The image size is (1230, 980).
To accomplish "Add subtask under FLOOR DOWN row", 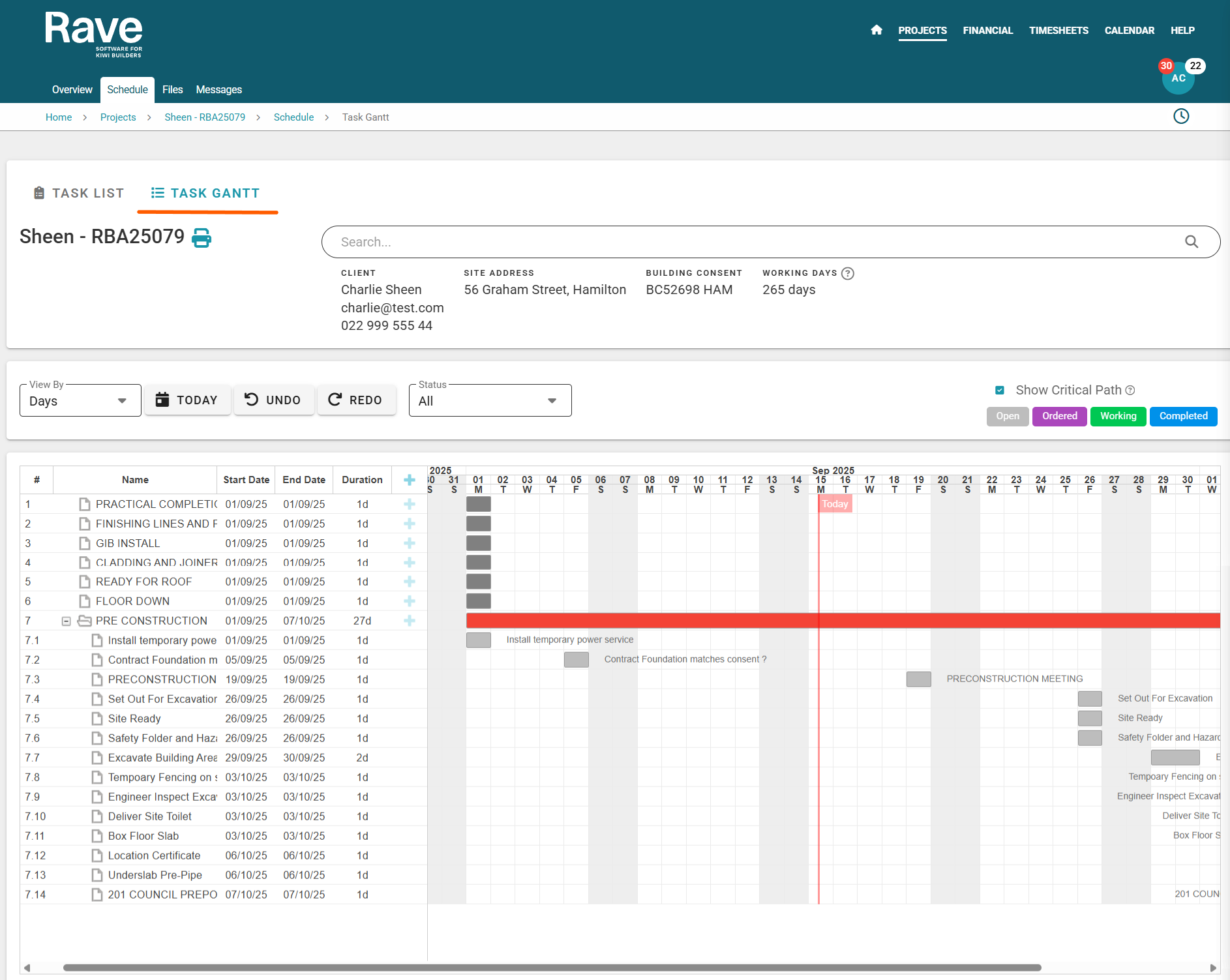I will [x=410, y=601].
